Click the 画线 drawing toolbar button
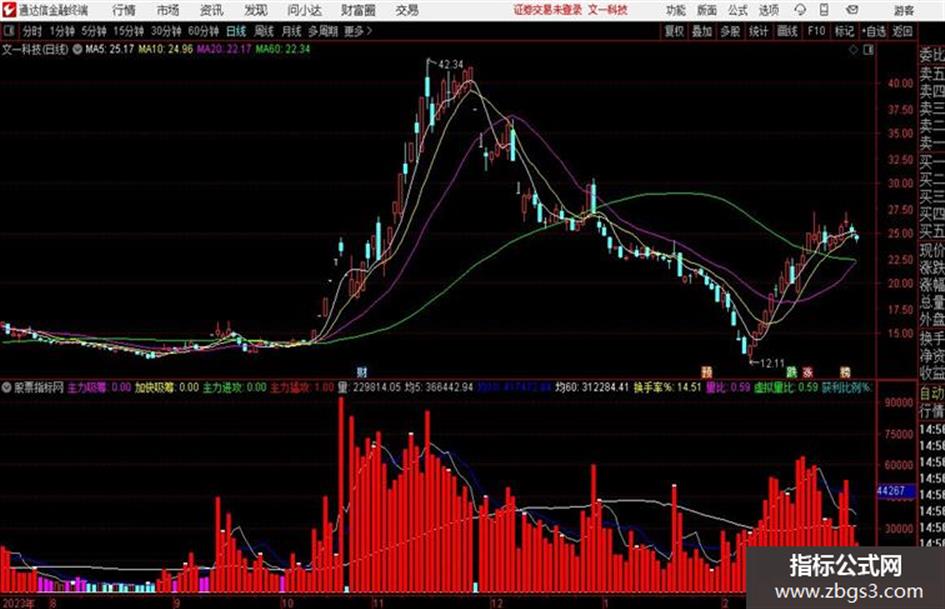The width and height of the screenshot is (945, 609). (x=787, y=31)
